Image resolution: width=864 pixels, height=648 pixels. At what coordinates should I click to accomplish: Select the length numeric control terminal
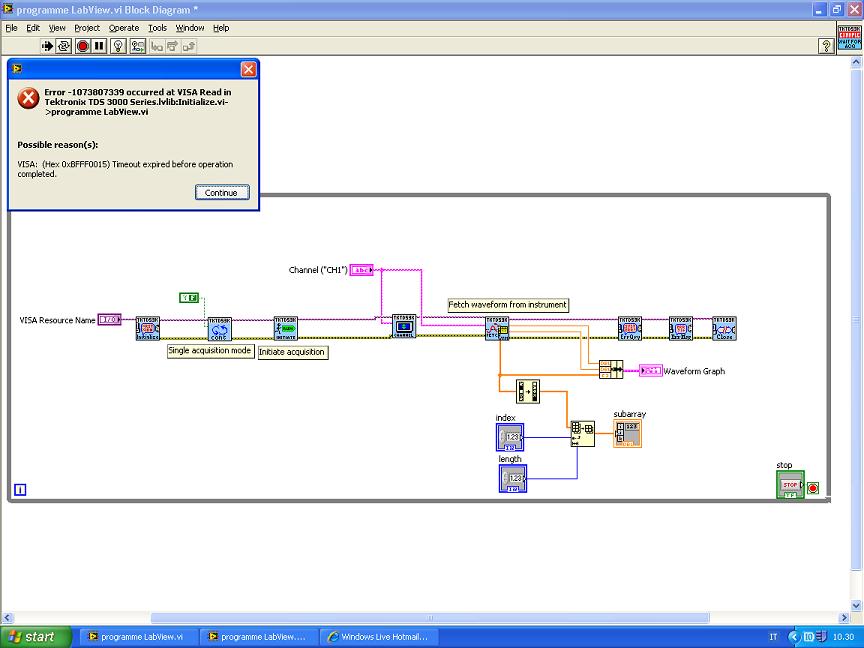[513, 478]
